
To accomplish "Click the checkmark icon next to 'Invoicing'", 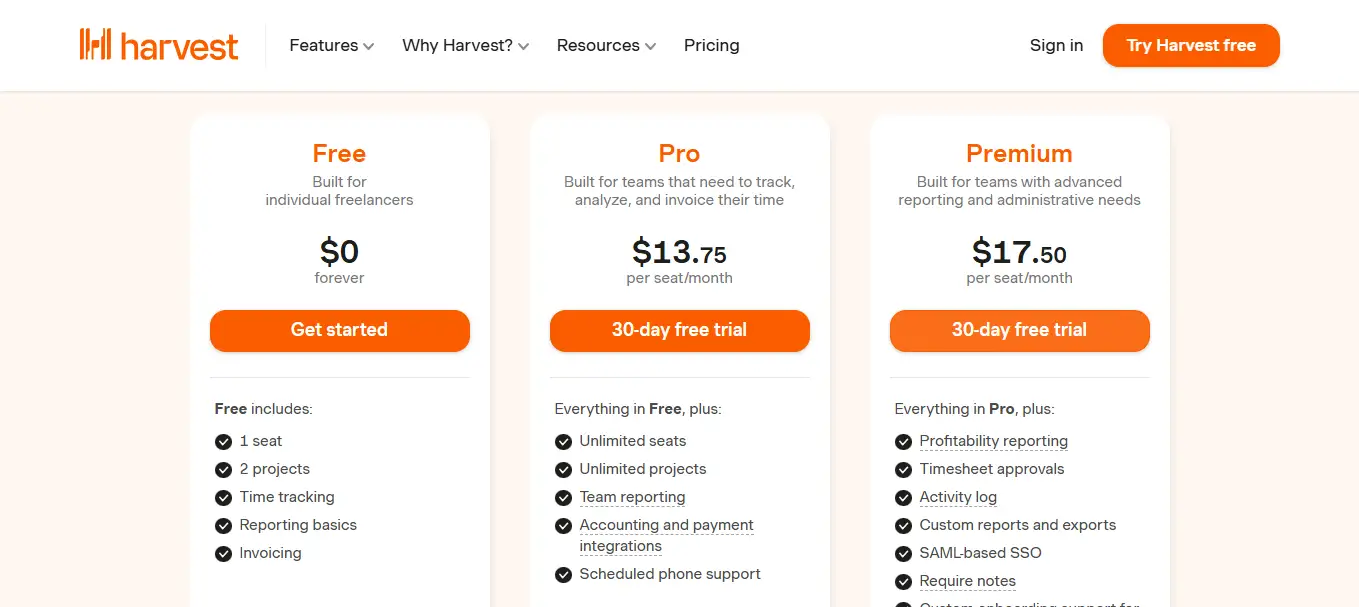I will click(223, 553).
